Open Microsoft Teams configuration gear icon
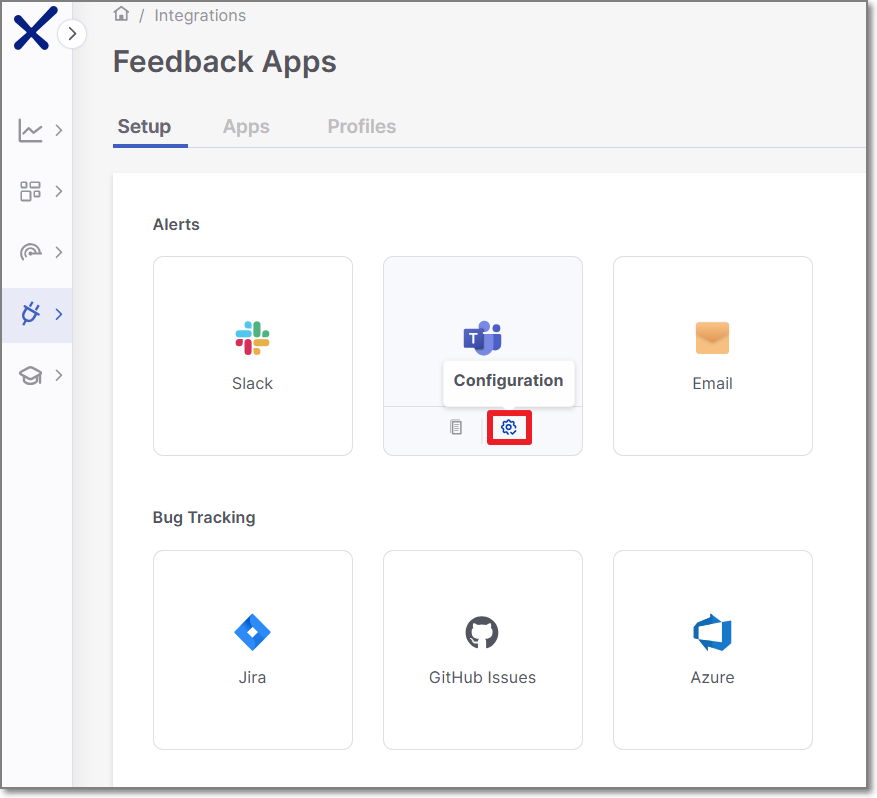This screenshot has width=877, height=798. click(x=509, y=428)
